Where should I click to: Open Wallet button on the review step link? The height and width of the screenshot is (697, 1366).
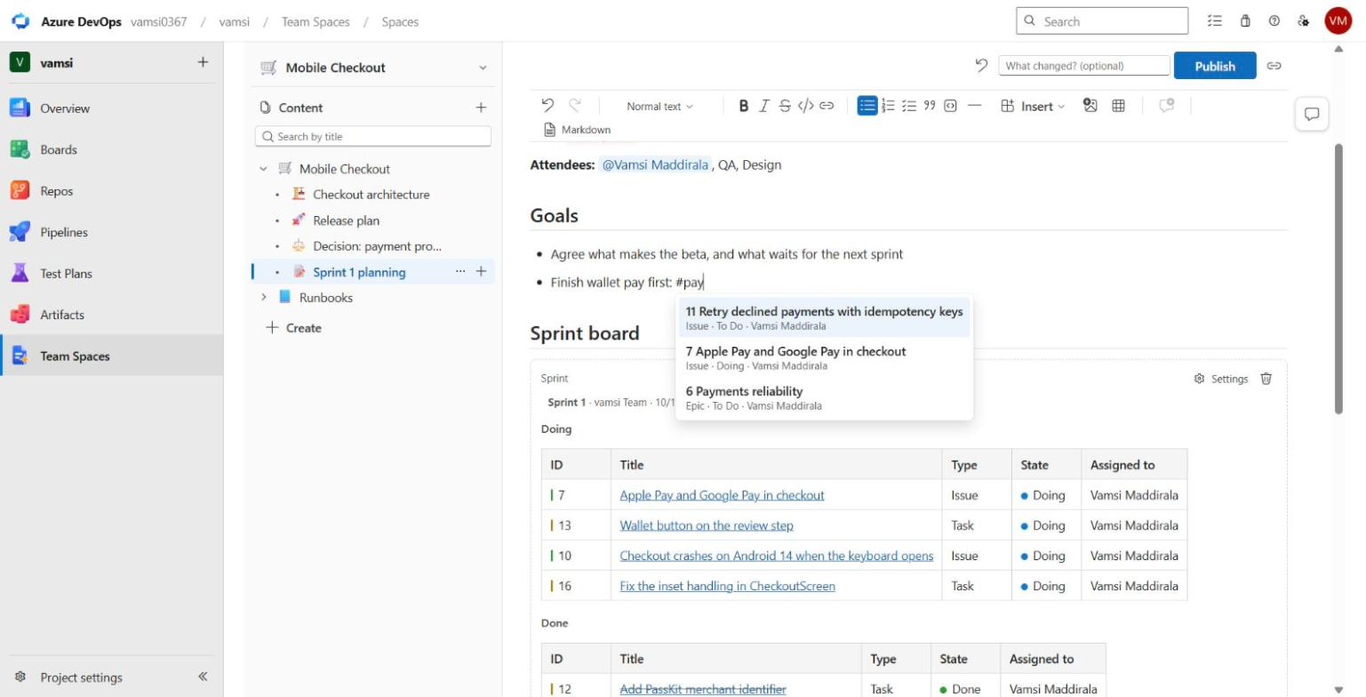pos(706,525)
